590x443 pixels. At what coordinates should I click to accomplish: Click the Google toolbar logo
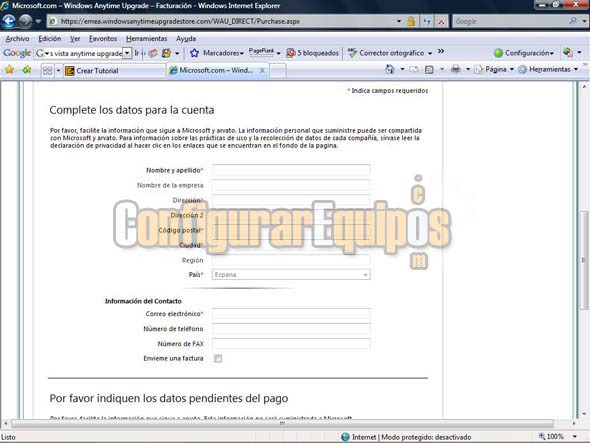pyautogui.click(x=17, y=53)
